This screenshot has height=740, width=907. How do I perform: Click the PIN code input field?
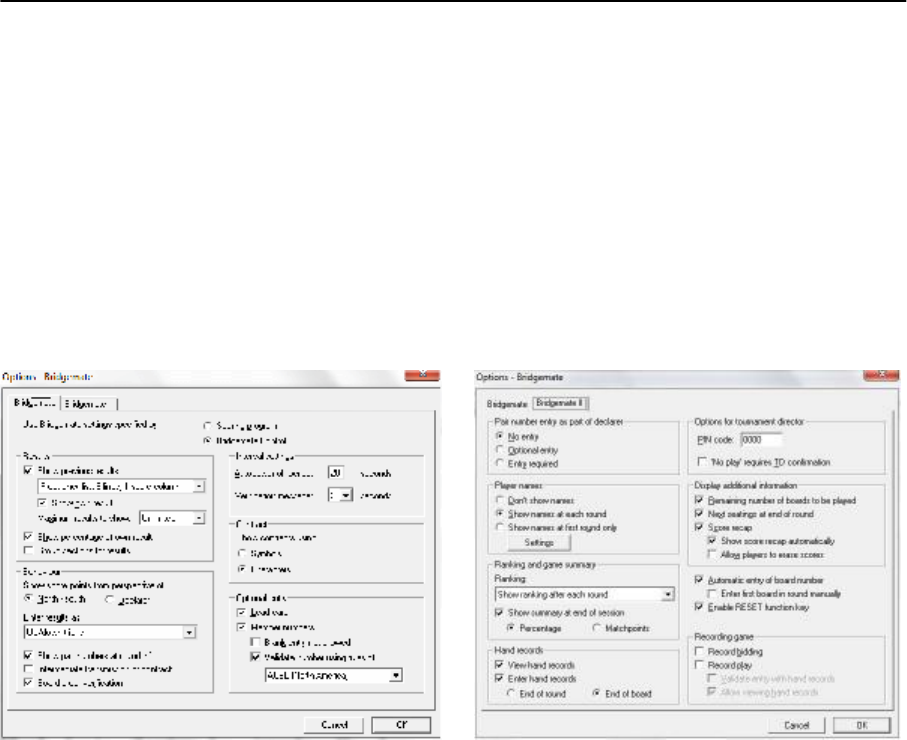click(761, 440)
